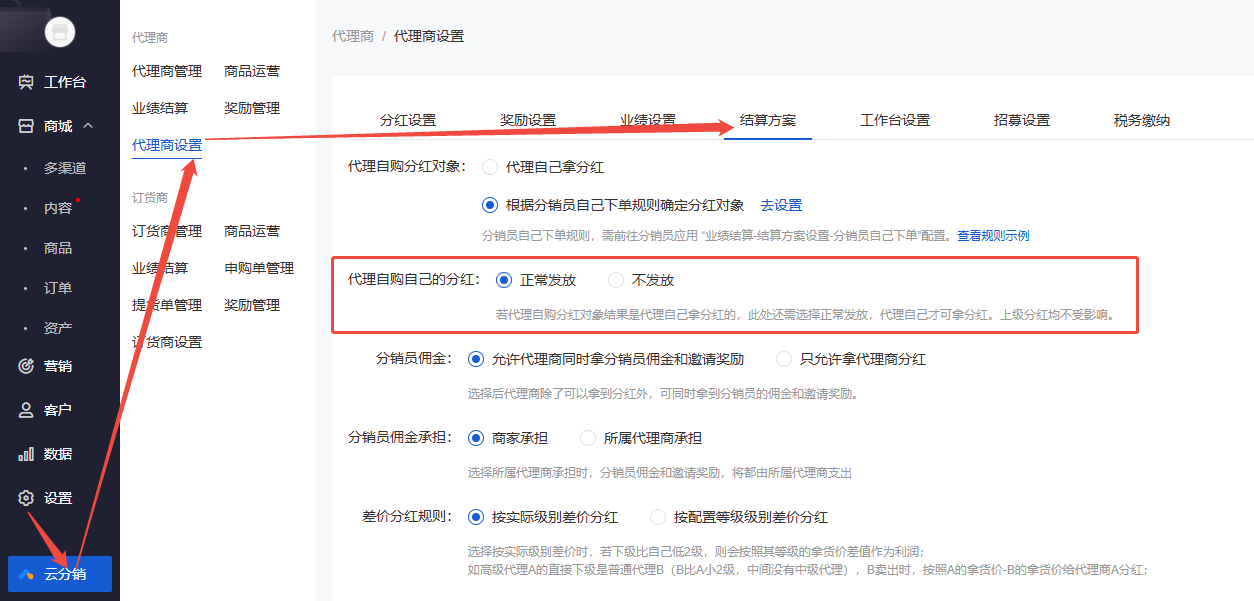Click the 商城 store icon
1254x601 pixels.
pos(26,126)
